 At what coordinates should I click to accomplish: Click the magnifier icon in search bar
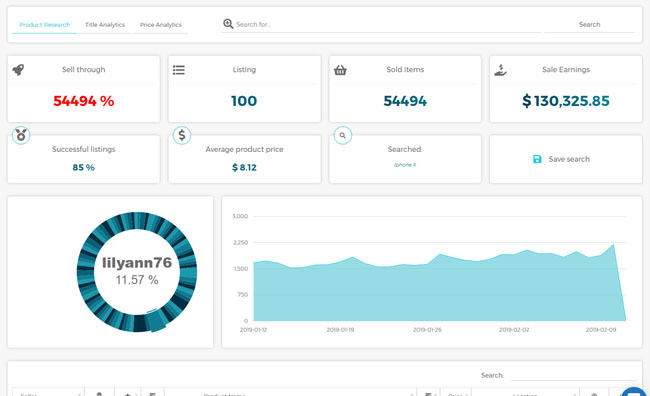pyautogui.click(x=228, y=24)
